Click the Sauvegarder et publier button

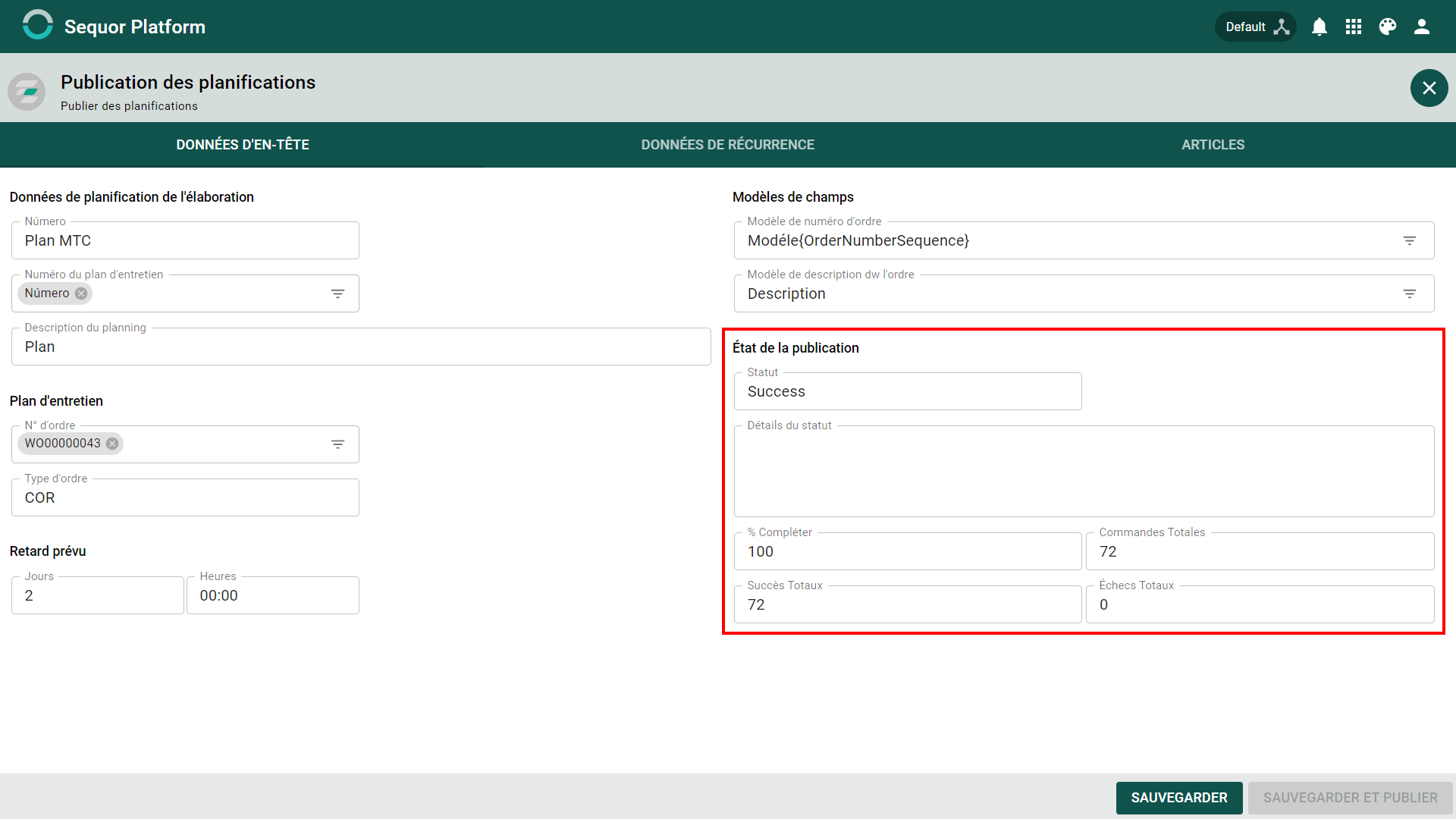coord(1350,798)
